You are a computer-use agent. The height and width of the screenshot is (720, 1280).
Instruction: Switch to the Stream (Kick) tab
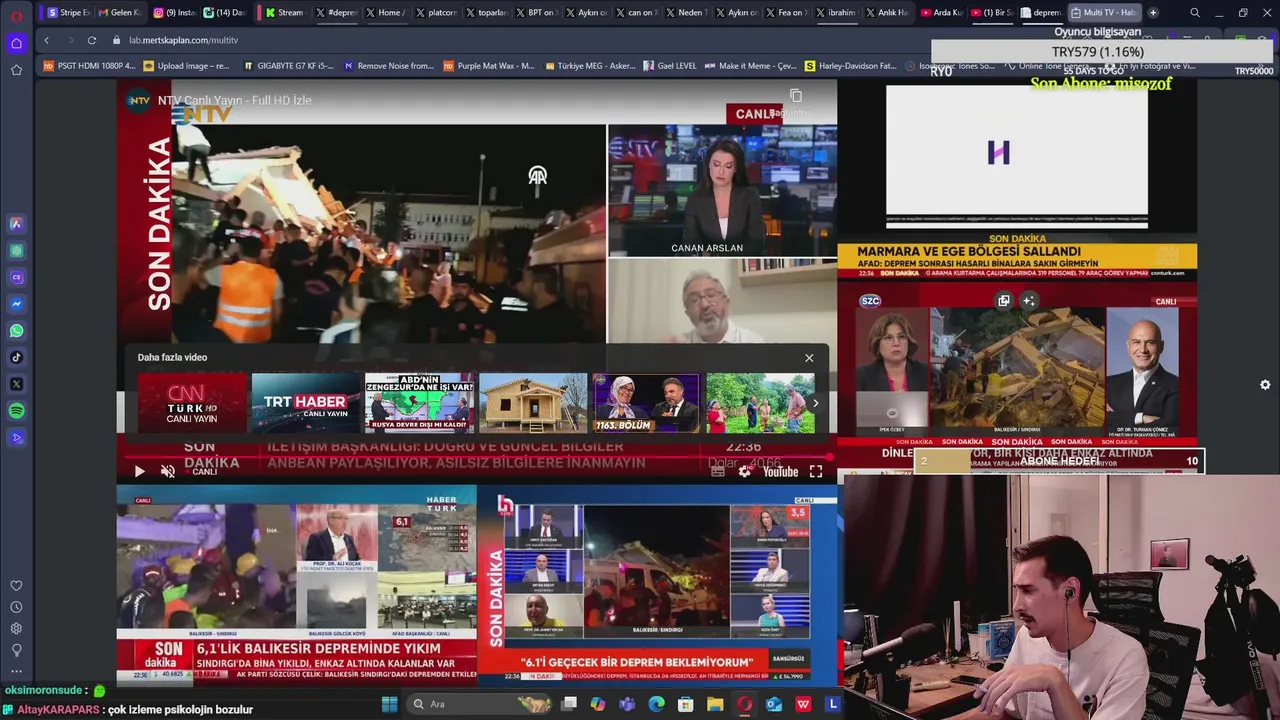pos(284,13)
